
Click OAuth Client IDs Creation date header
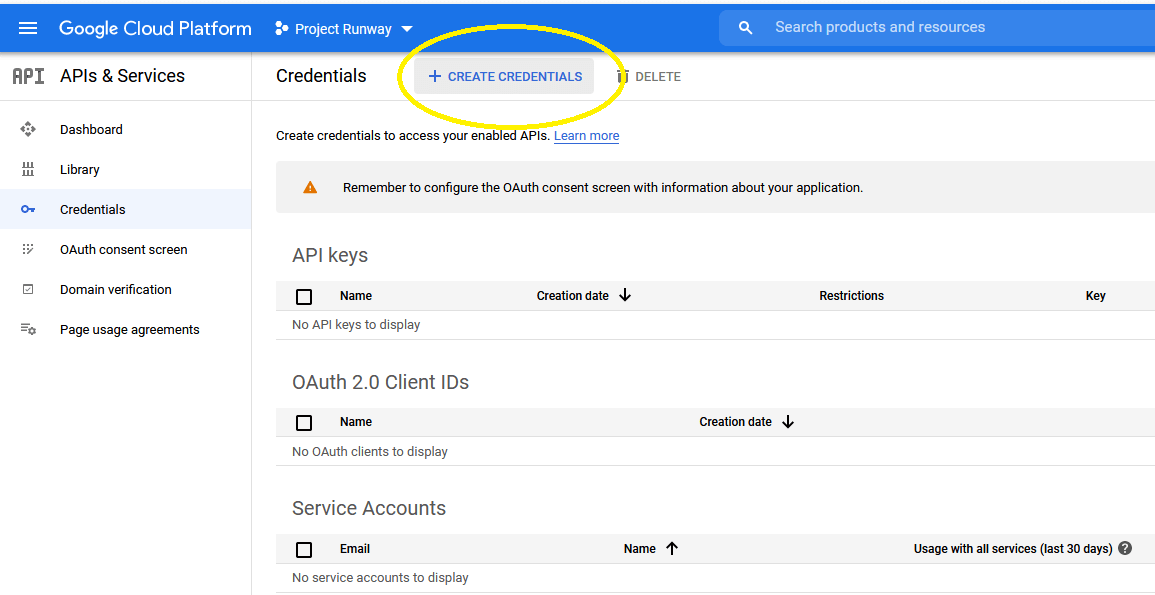(735, 422)
